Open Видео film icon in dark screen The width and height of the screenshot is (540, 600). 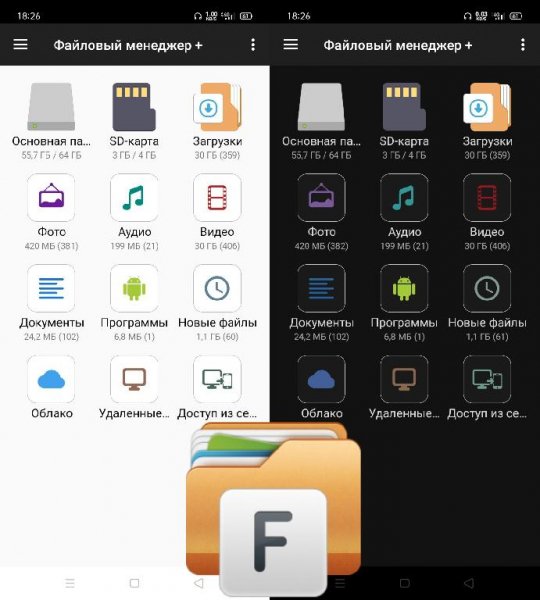pyautogui.click(x=487, y=197)
